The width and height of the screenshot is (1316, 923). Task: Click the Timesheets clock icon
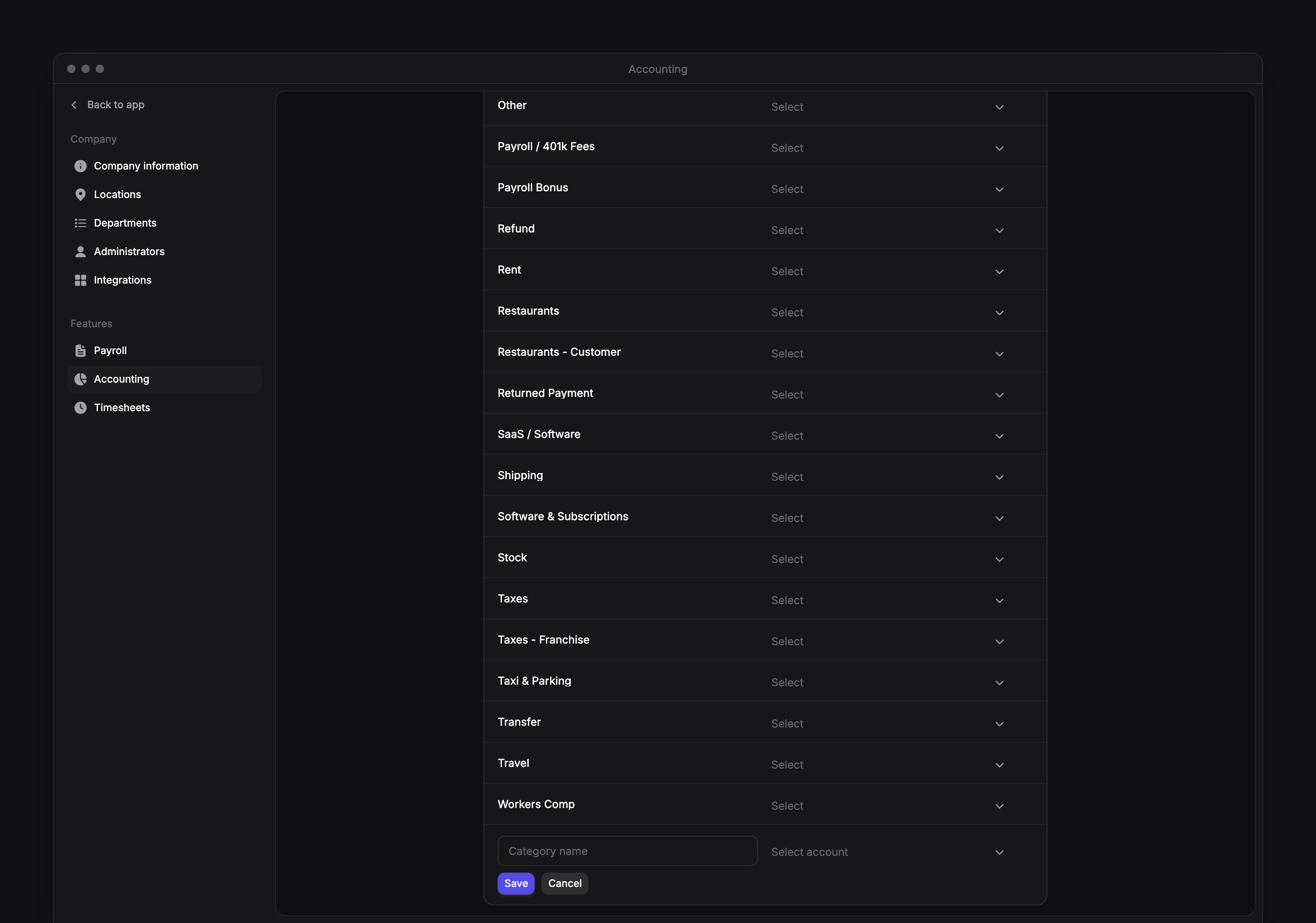tap(80, 408)
